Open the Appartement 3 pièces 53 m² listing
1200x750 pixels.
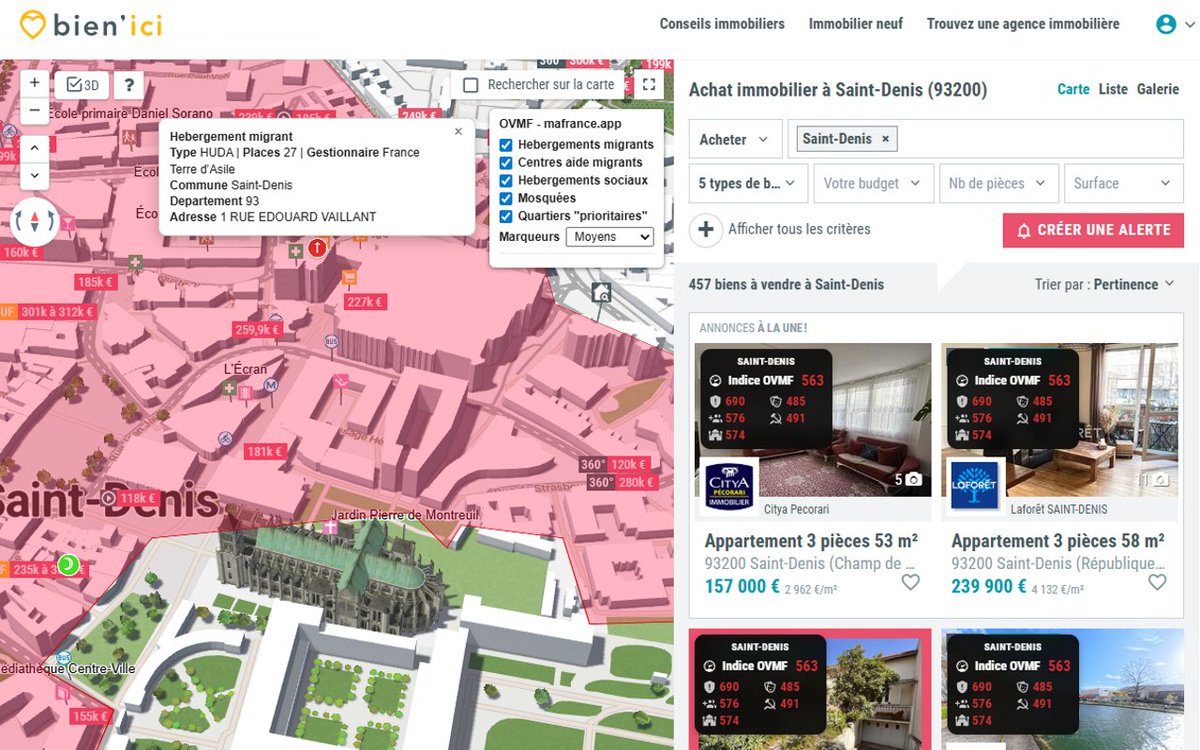point(811,541)
